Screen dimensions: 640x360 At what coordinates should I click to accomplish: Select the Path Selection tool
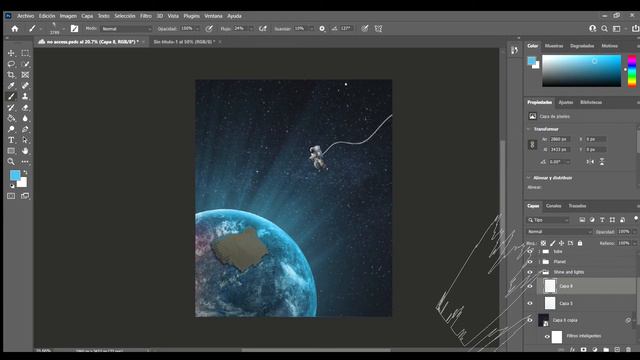click(x=25, y=140)
